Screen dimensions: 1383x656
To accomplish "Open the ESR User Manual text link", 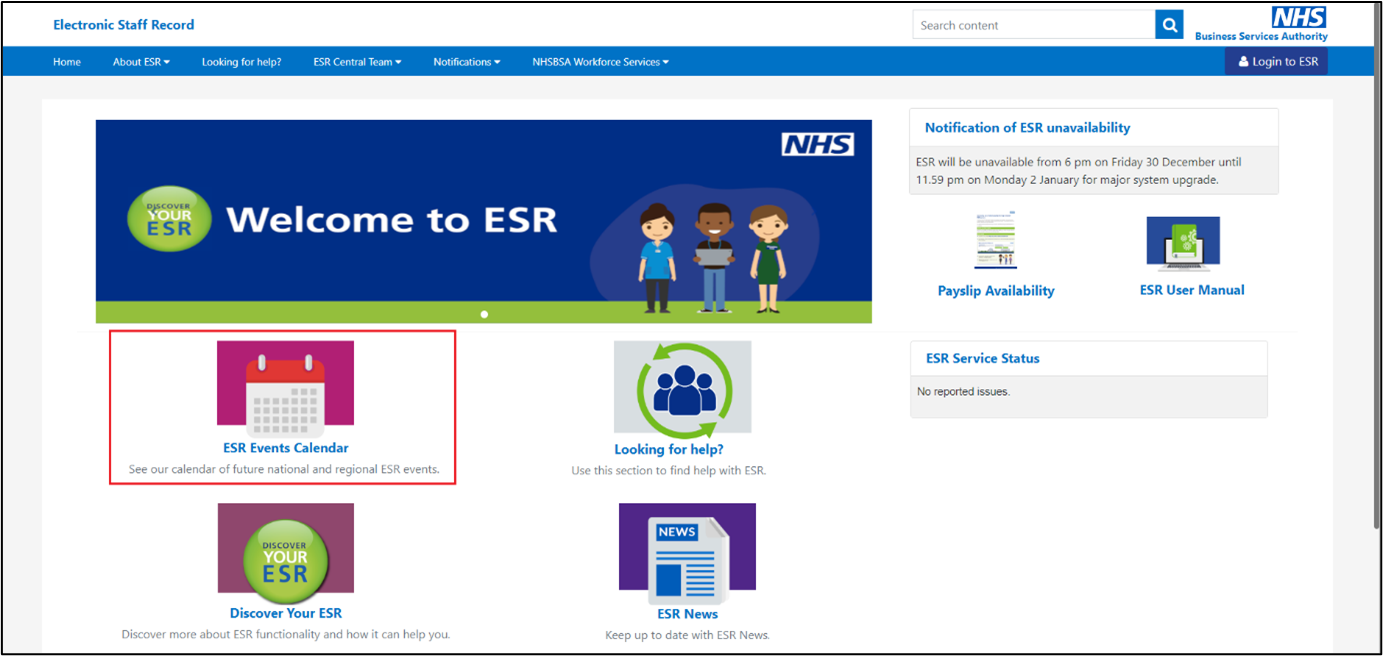I will pos(1192,290).
